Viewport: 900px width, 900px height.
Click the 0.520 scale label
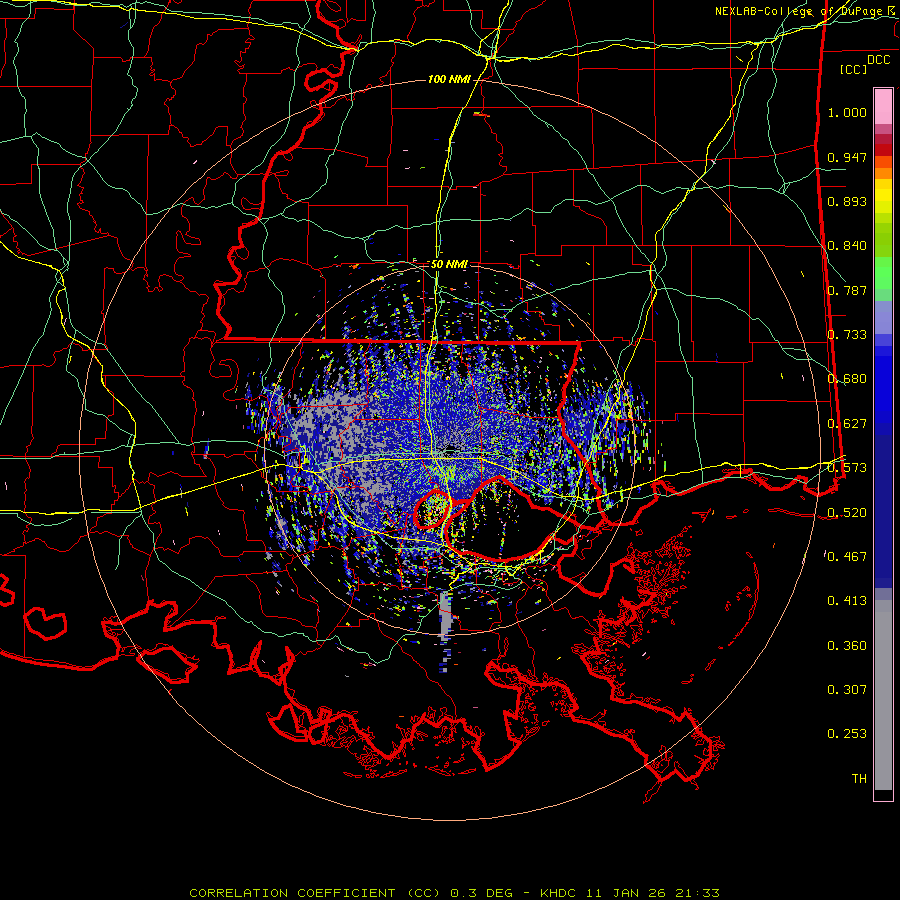pos(847,513)
